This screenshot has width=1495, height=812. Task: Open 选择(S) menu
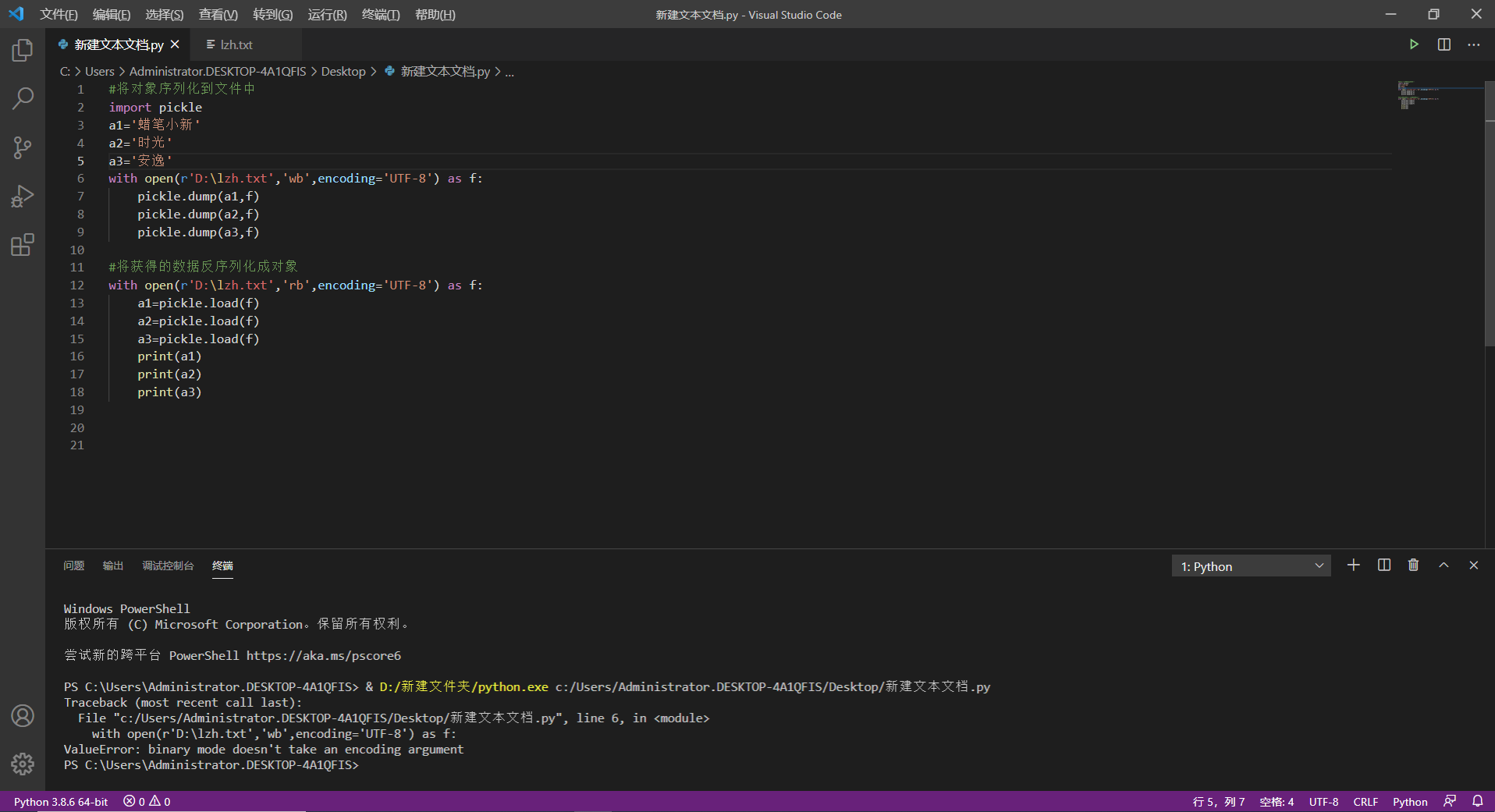(x=165, y=15)
